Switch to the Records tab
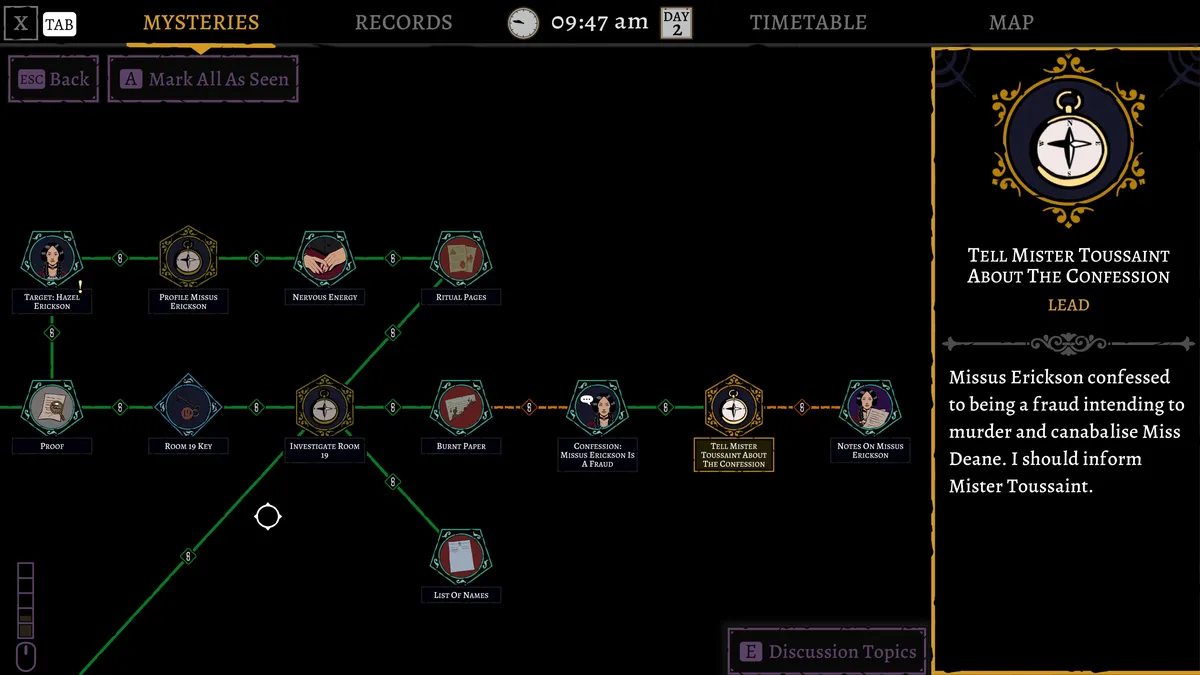1200x675 pixels. coord(404,21)
